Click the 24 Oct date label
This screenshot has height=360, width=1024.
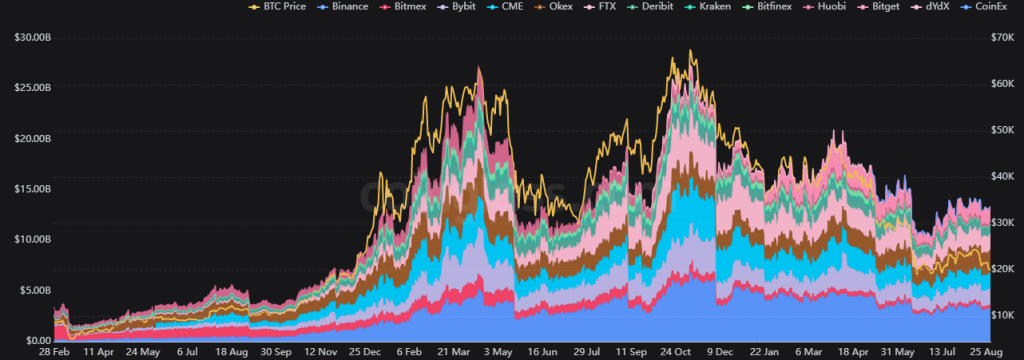pos(677,352)
